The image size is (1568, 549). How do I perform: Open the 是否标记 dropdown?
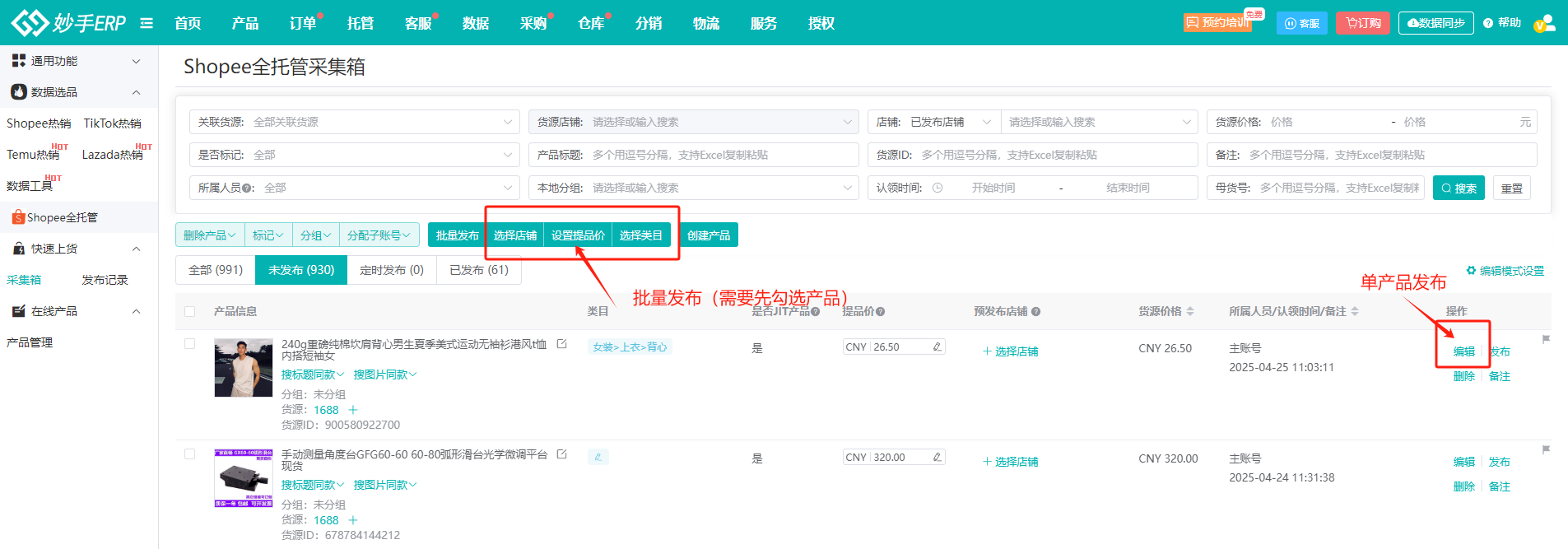pyautogui.click(x=355, y=155)
